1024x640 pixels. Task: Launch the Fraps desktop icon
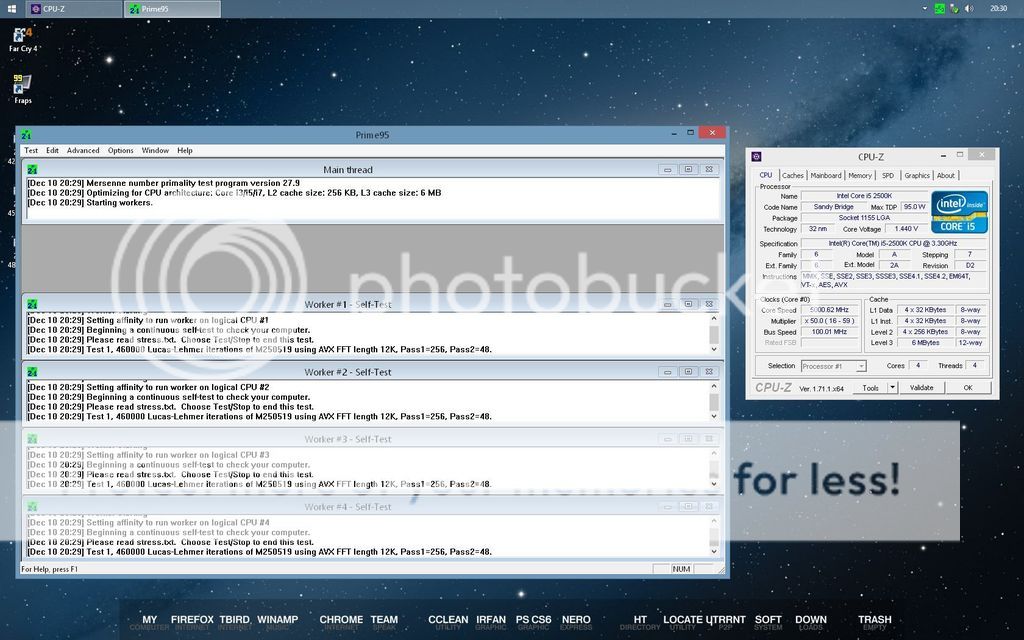pos(22,89)
